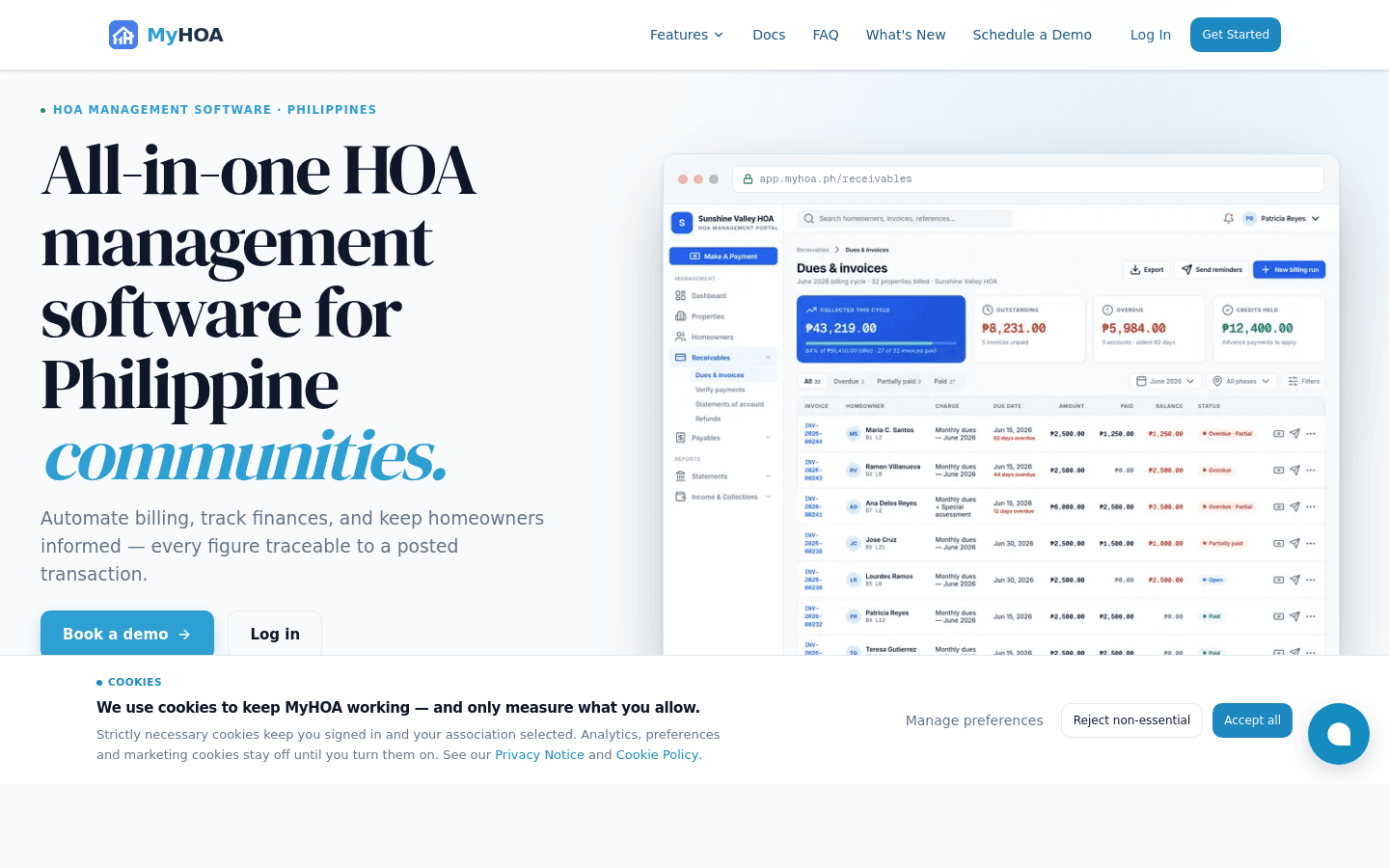Click the record payment icon for Lourdes Ramos
Viewport: 1389px width, 868px height.
click(1279, 580)
